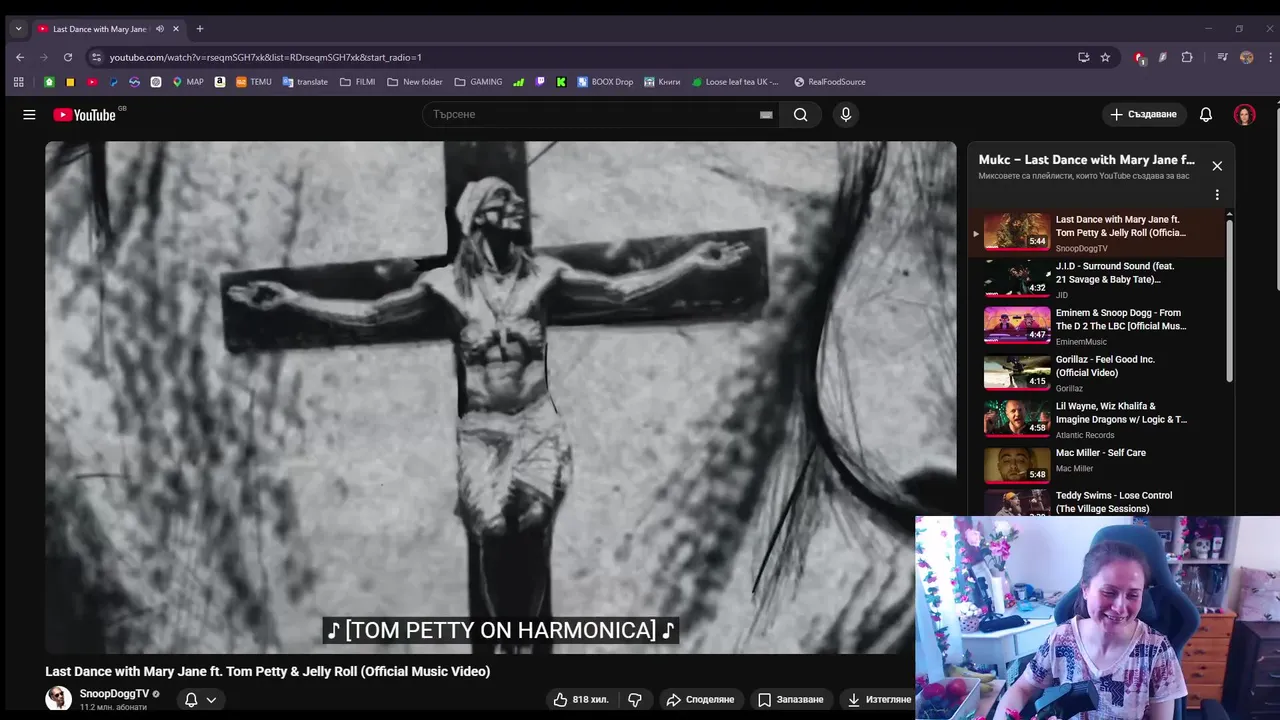Image resolution: width=1280 pixels, height=720 pixels.
Task: Open Chrome profile avatar in toolbar
Action: click(x=1246, y=57)
